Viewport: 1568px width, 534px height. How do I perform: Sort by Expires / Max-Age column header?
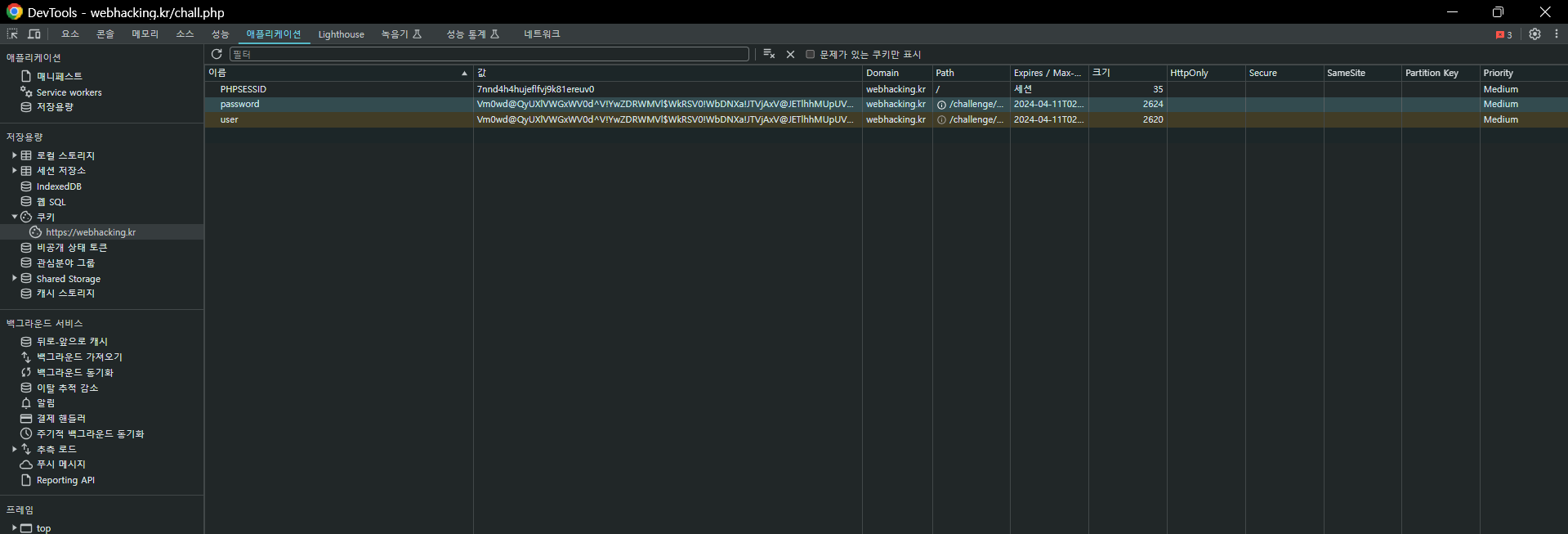[1049, 73]
